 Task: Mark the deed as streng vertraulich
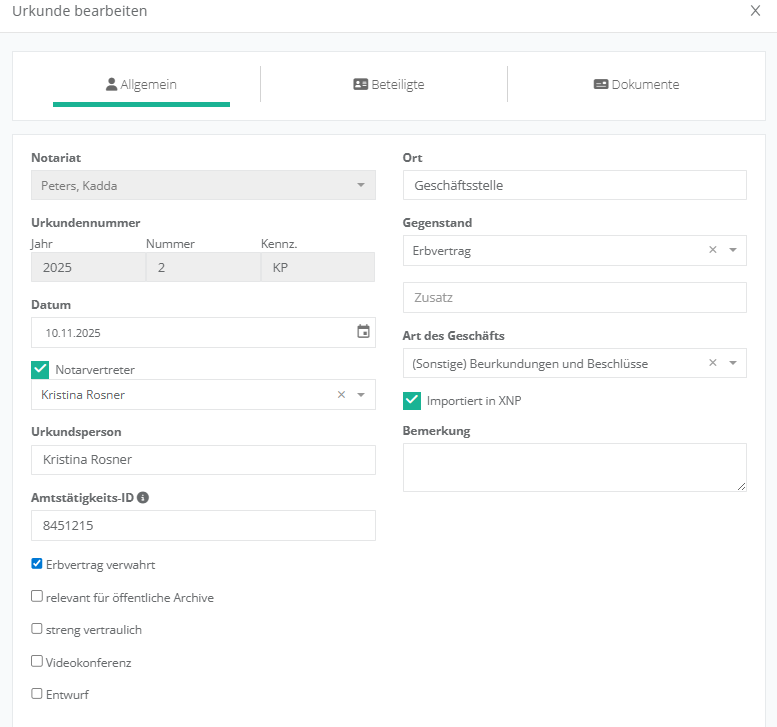(37, 629)
